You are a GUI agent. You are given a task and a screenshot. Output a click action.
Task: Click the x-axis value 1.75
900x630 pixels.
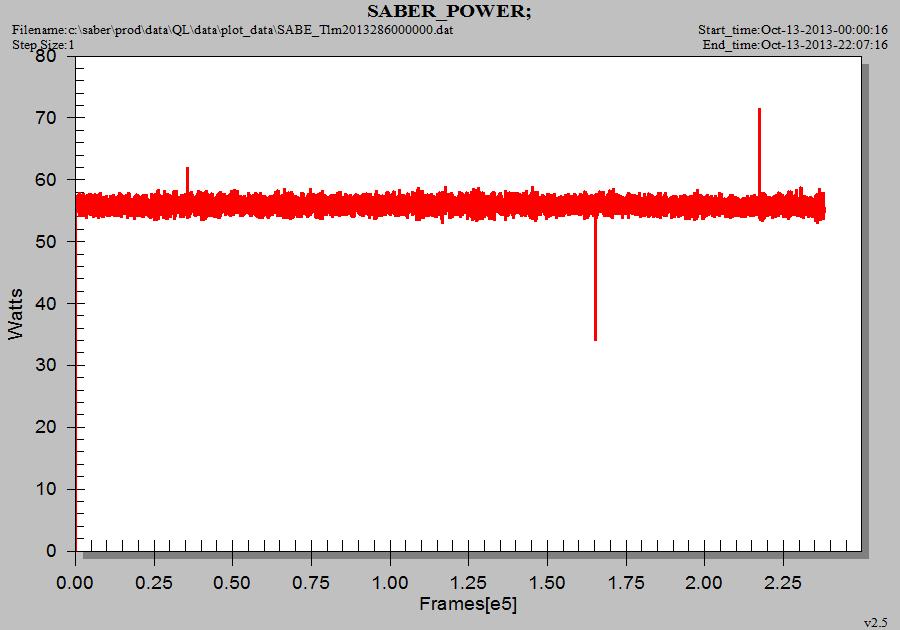(626, 583)
